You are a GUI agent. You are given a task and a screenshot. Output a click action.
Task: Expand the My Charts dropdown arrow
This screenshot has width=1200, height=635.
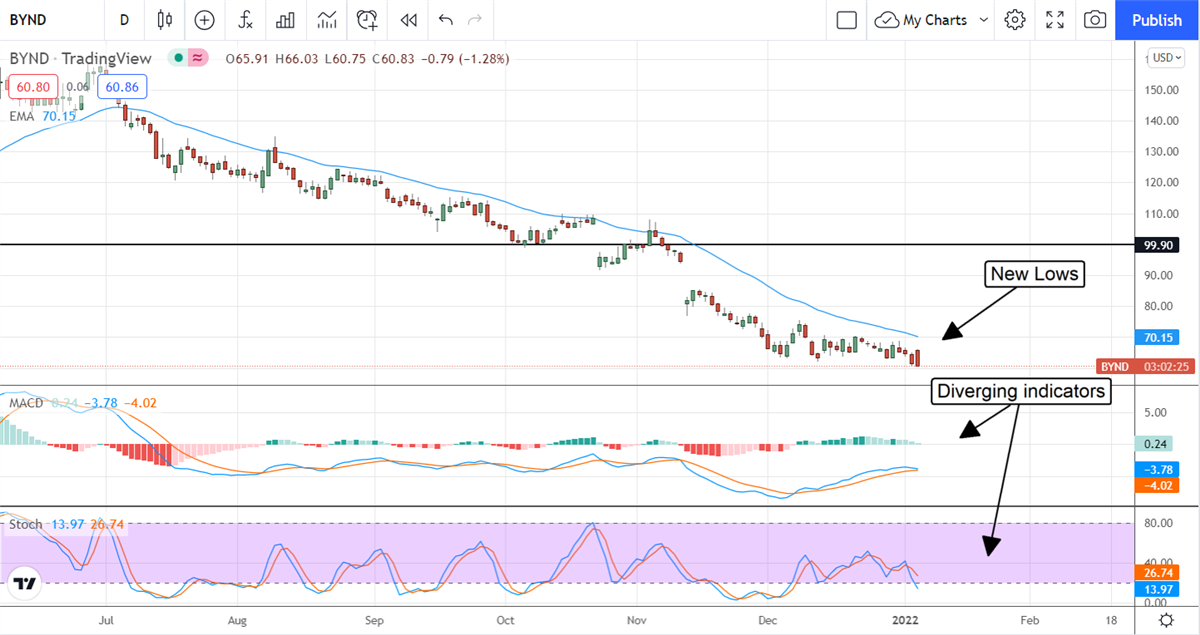tap(984, 20)
